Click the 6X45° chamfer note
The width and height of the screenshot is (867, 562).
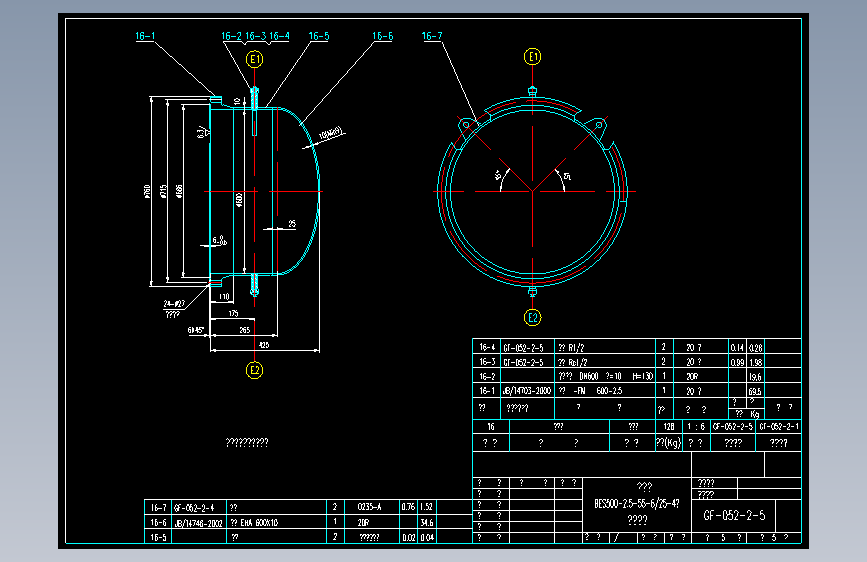click(196, 331)
